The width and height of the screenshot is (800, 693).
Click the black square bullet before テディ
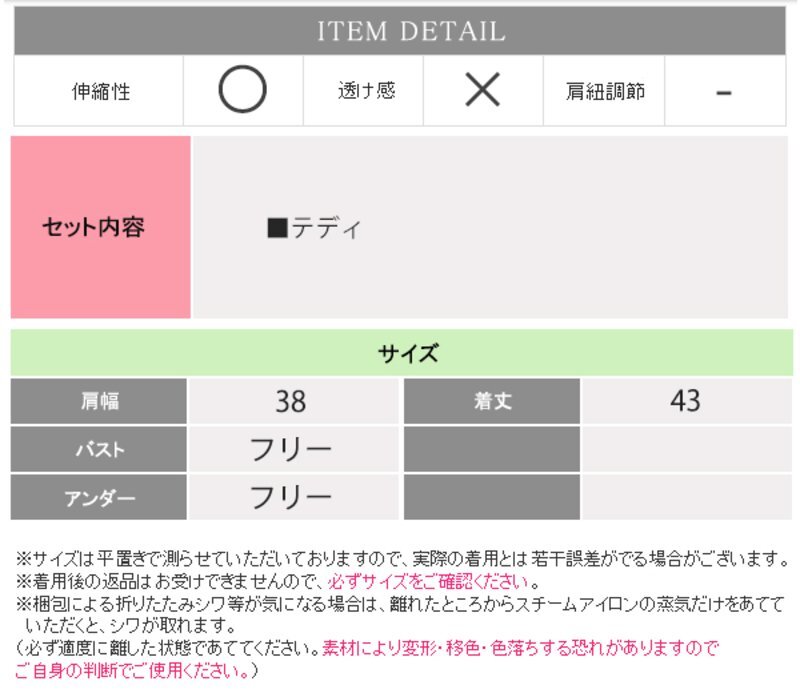pyautogui.click(x=277, y=228)
